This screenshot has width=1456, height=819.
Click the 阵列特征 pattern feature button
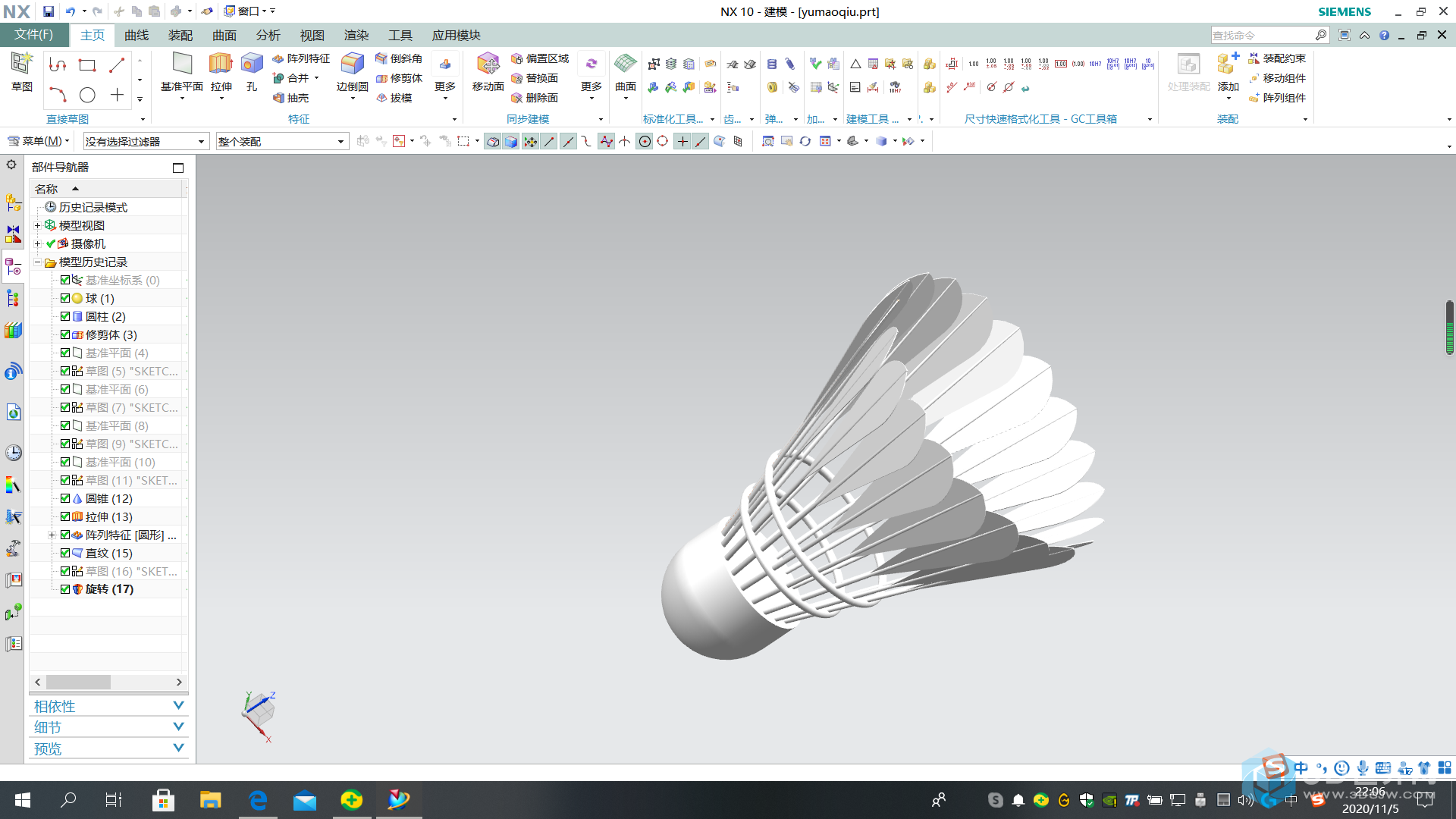click(x=301, y=58)
